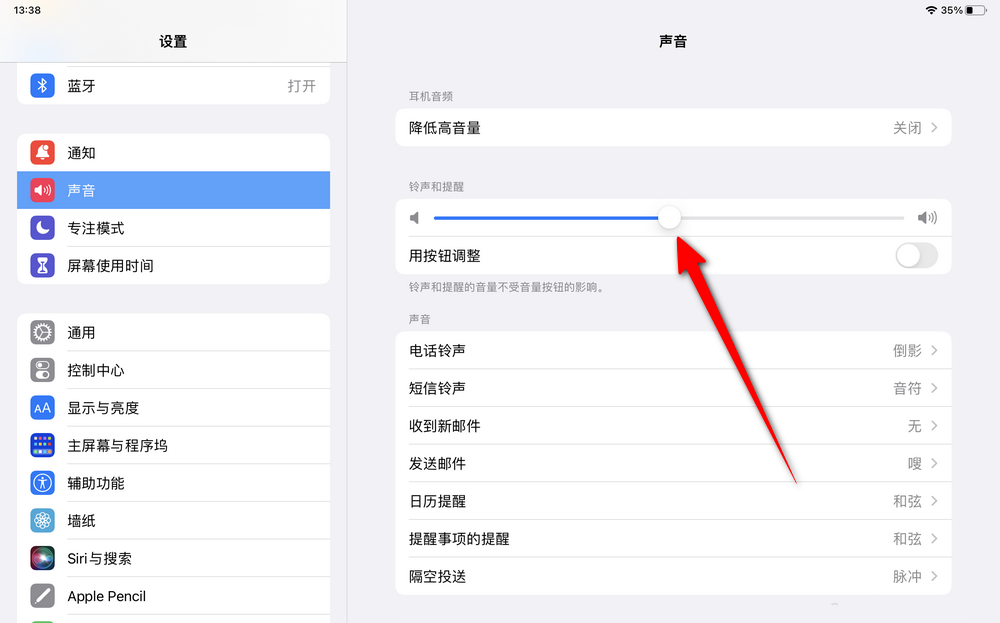Open 电话铃声 ringtone chooser chevron
The height and width of the screenshot is (623, 1000).
click(x=934, y=351)
